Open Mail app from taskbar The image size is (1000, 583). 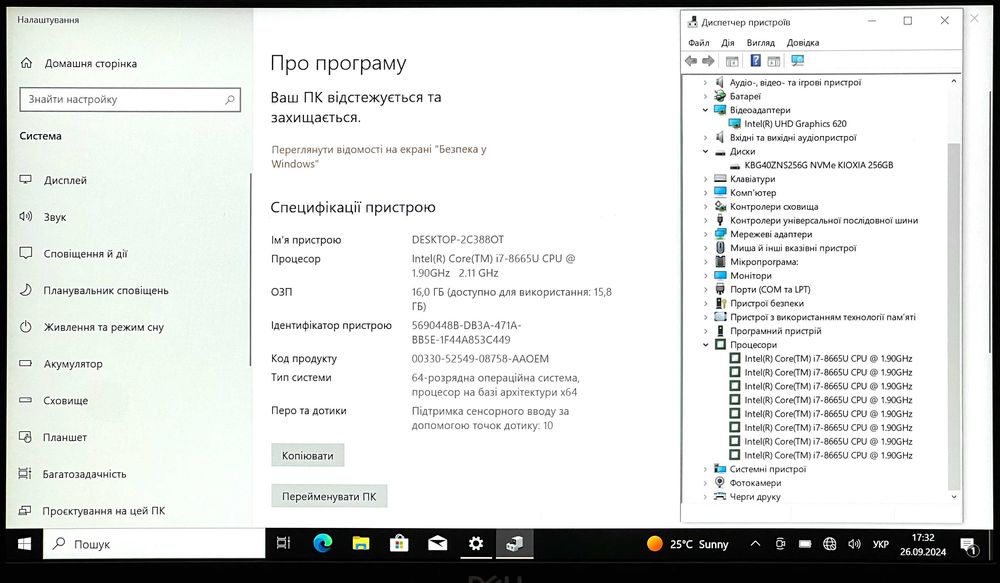click(x=438, y=543)
